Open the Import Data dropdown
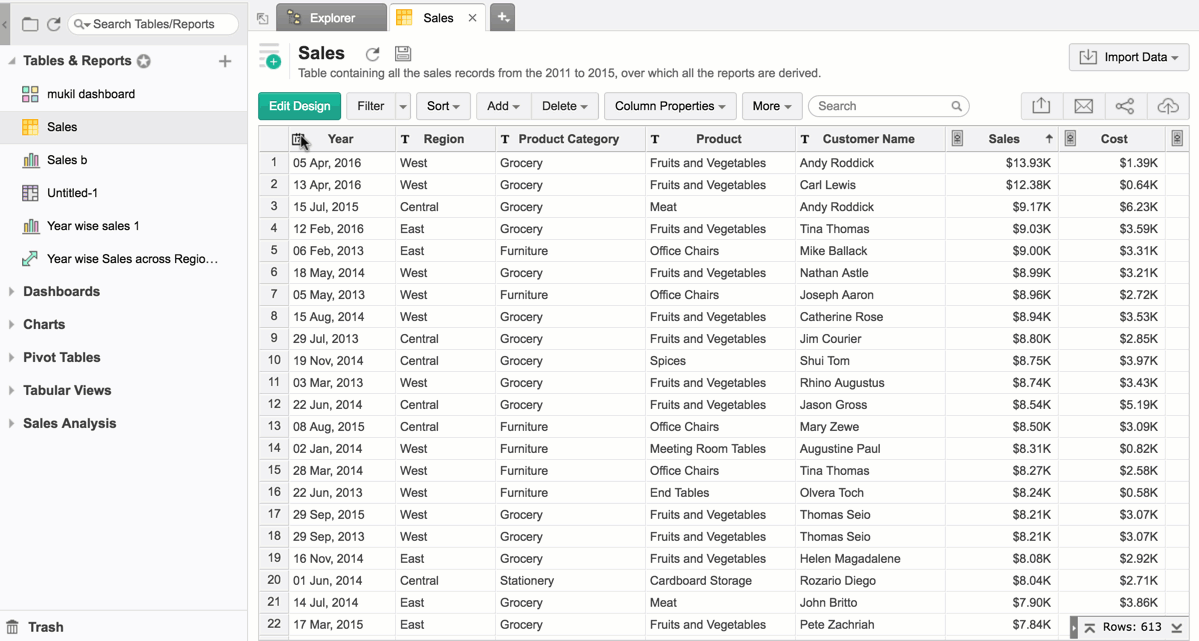Image resolution: width=1199 pixels, height=641 pixels. pyautogui.click(x=1129, y=57)
